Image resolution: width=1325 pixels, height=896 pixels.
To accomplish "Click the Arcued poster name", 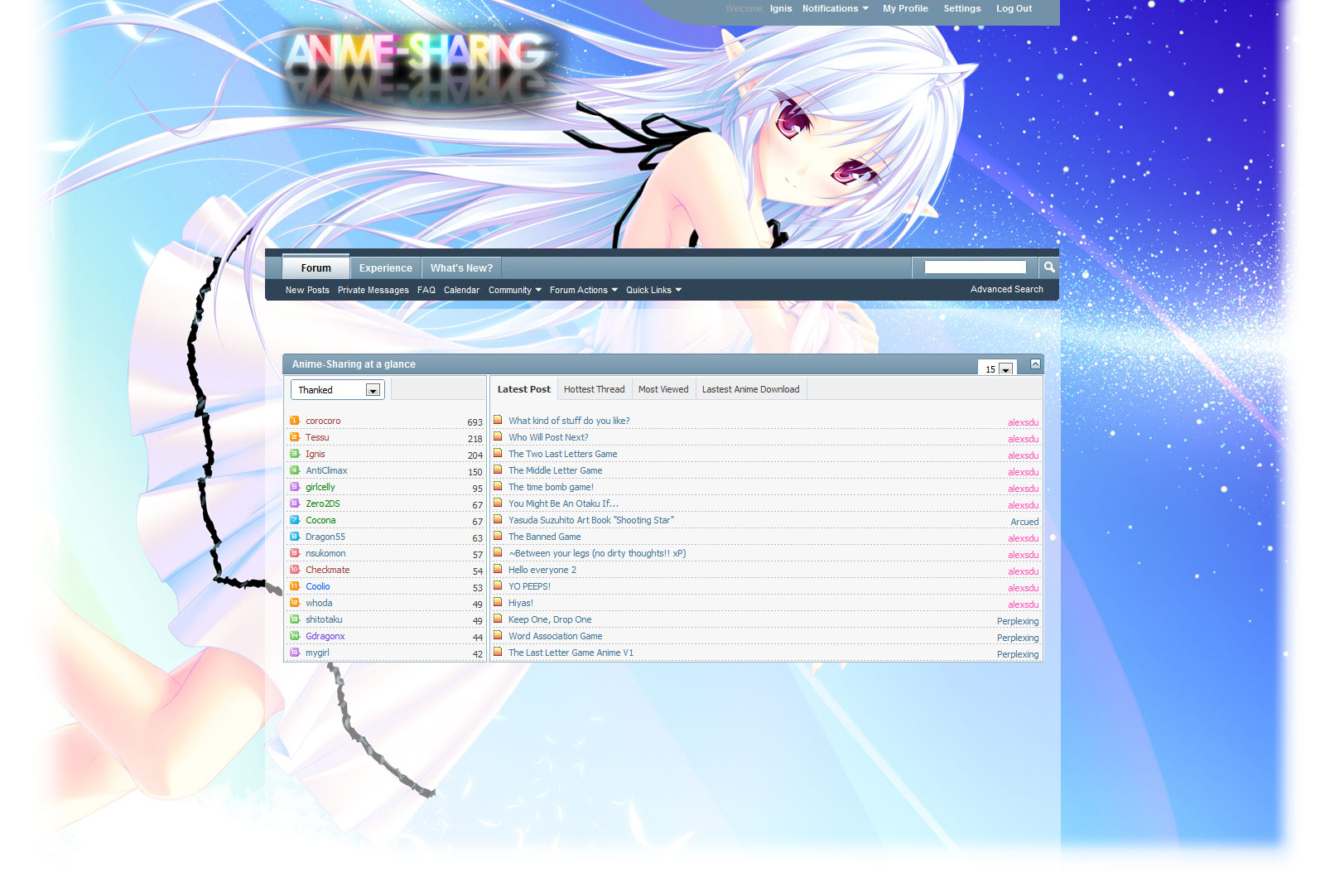I will pyautogui.click(x=1024, y=522).
